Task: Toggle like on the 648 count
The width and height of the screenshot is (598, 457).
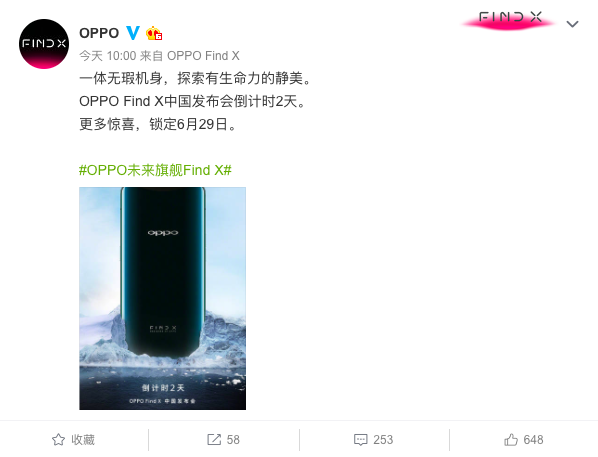Action: (533, 439)
